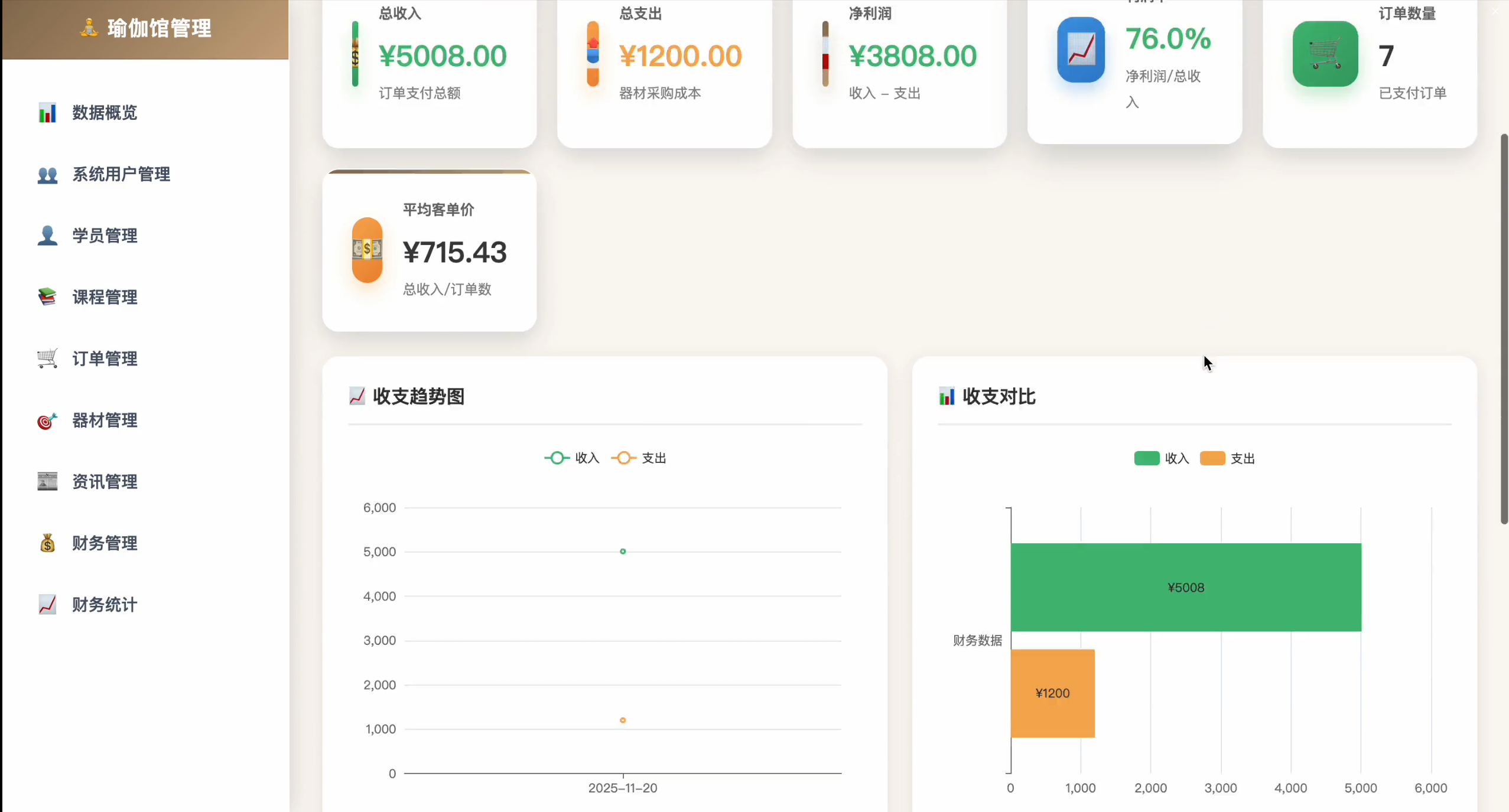This screenshot has height=812, width=1509.
Task: Click the green cart icon in 订单数量 card
Action: [1325, 54]
